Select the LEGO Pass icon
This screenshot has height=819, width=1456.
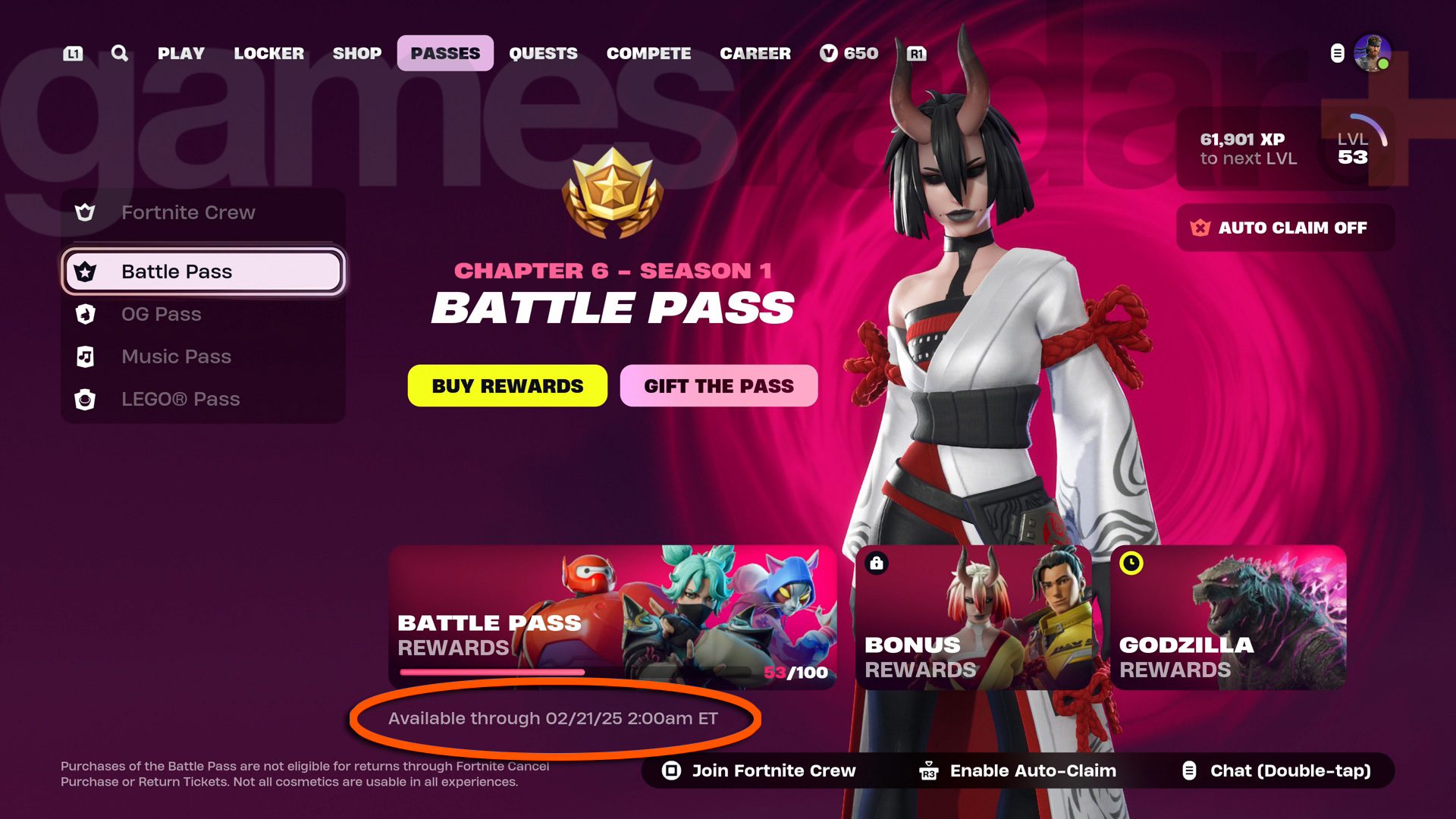coord(85,399)
